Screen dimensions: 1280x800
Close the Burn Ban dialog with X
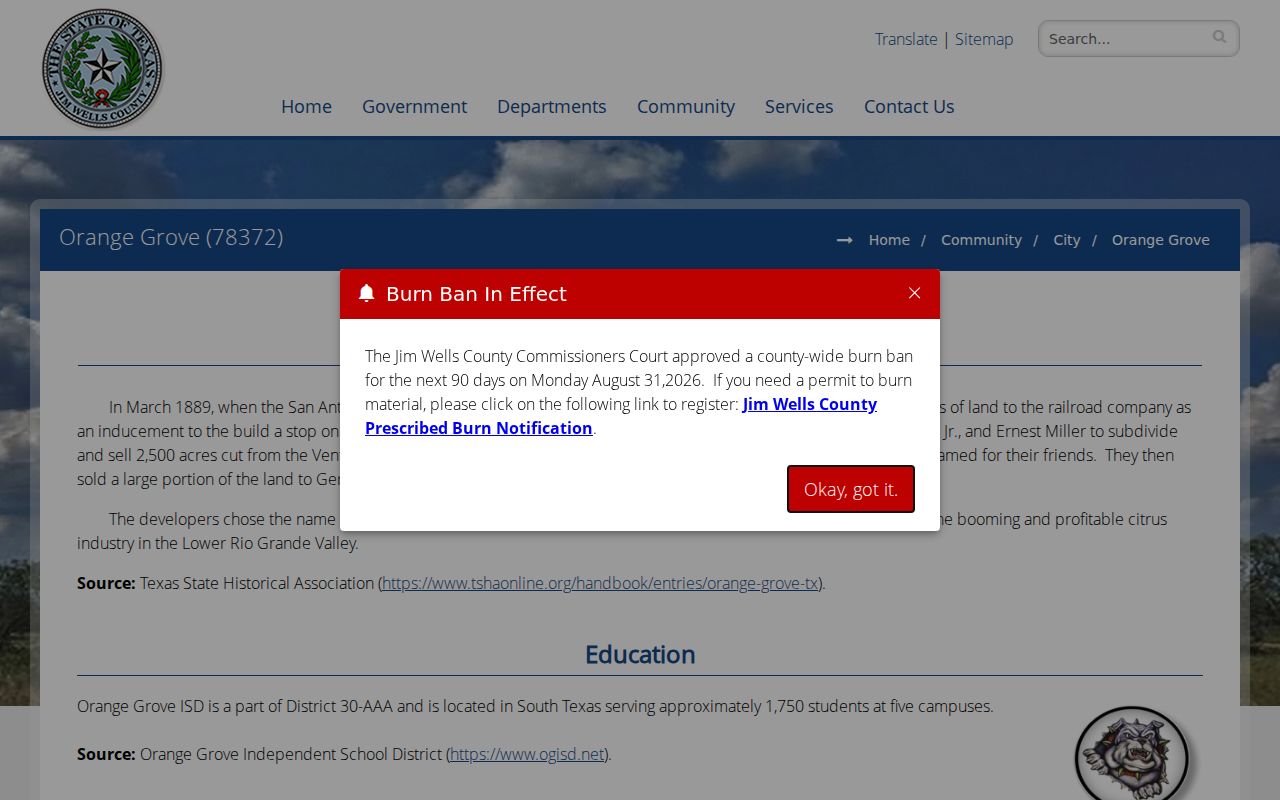pyautogui.click(x=914, y=293)
